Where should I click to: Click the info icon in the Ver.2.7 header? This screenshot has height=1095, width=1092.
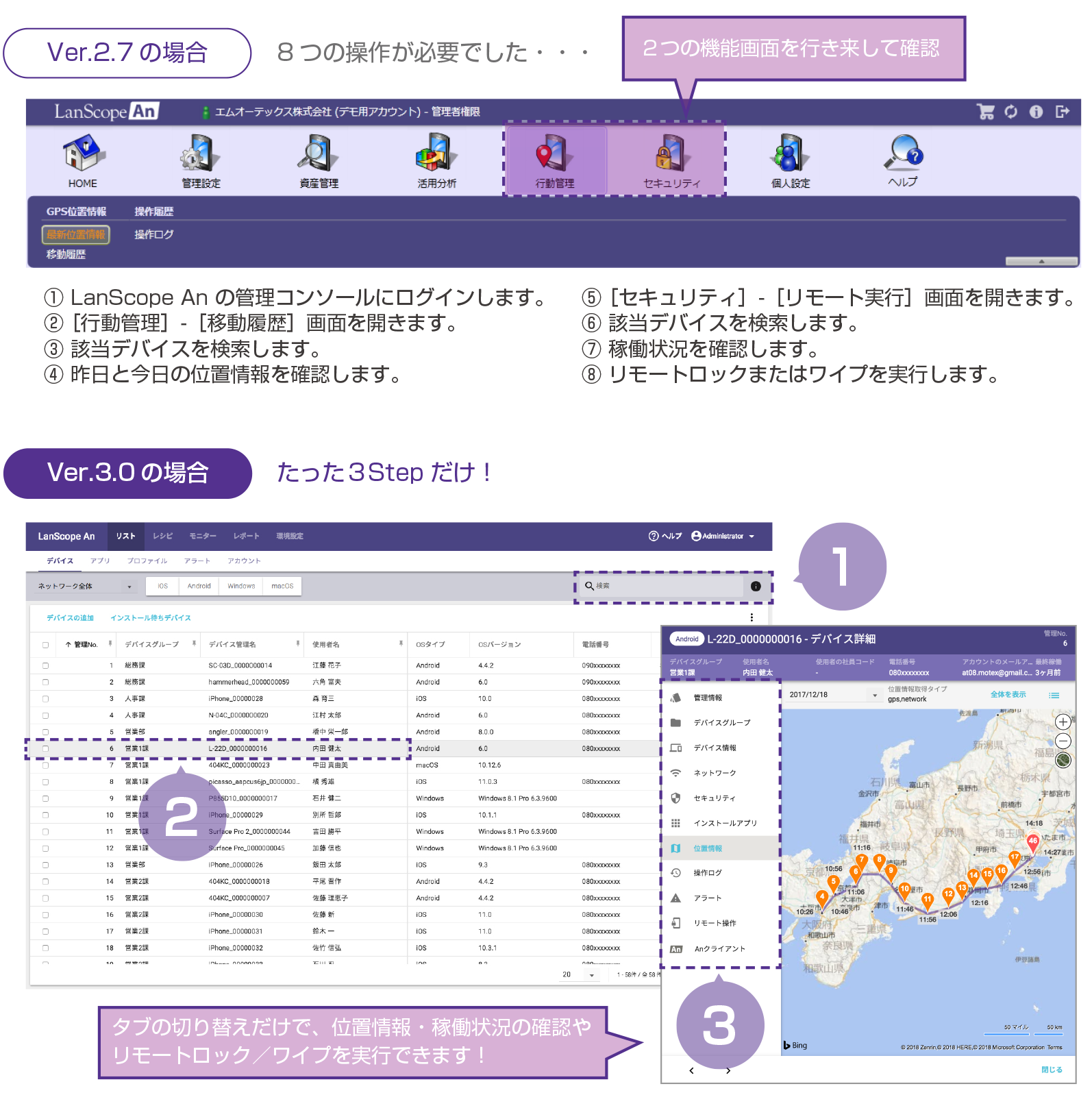(x=1036, y=112)
